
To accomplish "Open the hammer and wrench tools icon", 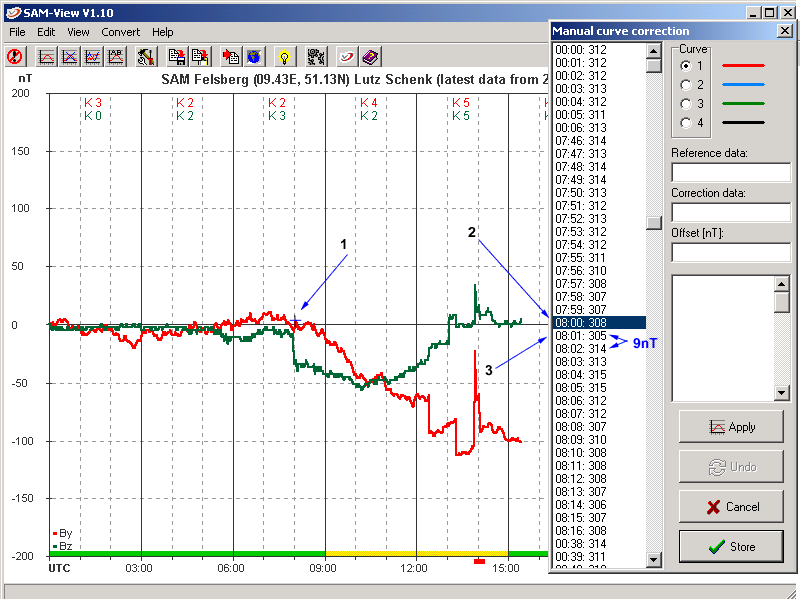I will point(146,57).
